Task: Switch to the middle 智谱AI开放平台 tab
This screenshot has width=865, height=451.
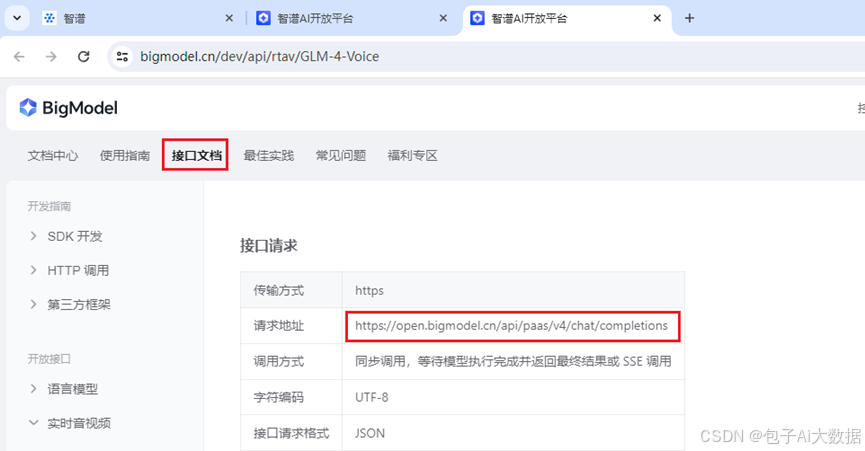Action: [x=352, y=18]
